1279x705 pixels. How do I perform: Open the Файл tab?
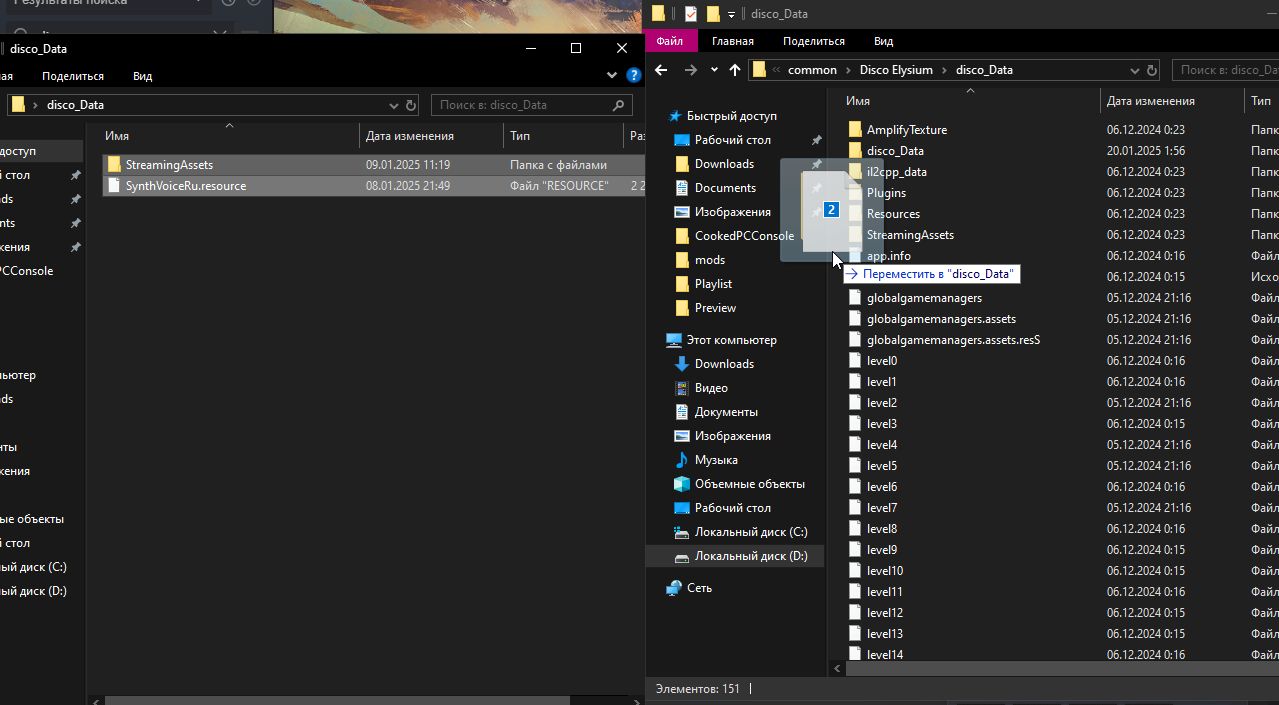click(x=670, y=41)
